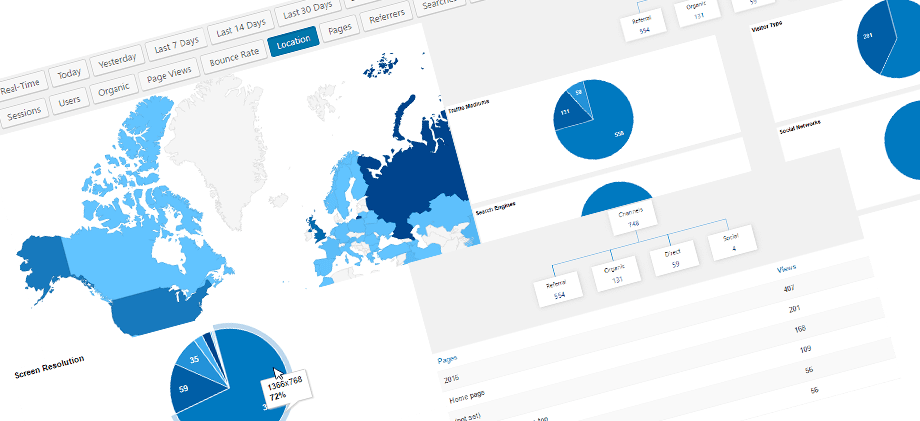
Task: Click the 407 views value
Action: (x=790, y=289)
